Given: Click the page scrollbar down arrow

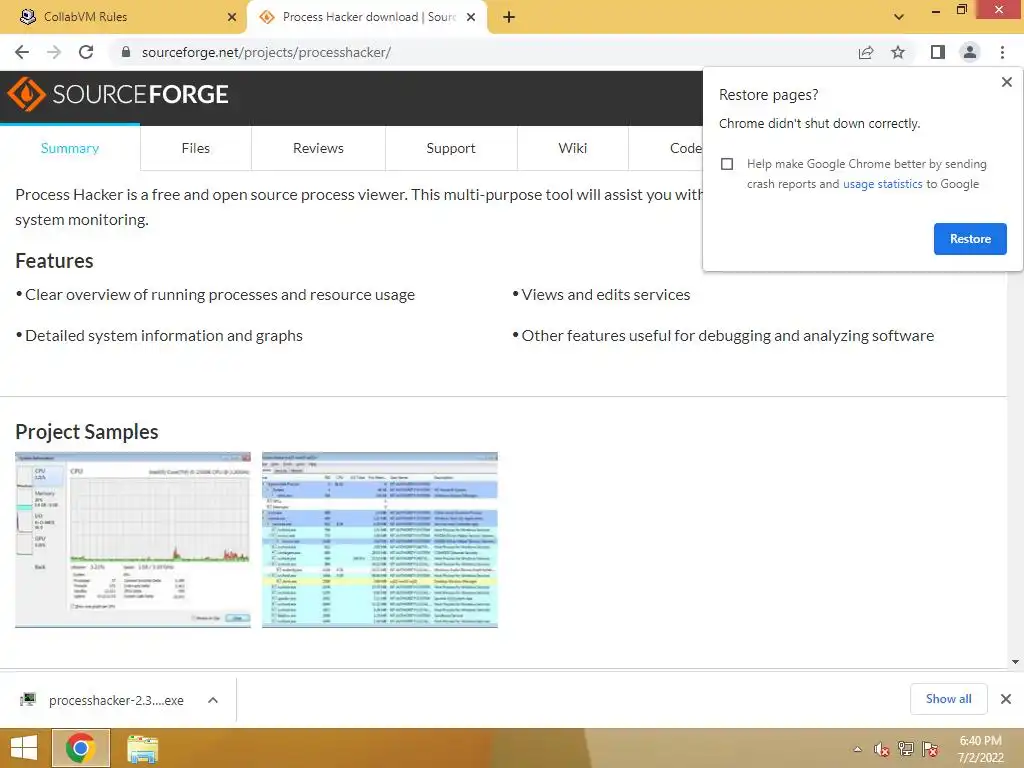Looking at the screenshot, I should 1015,662.
